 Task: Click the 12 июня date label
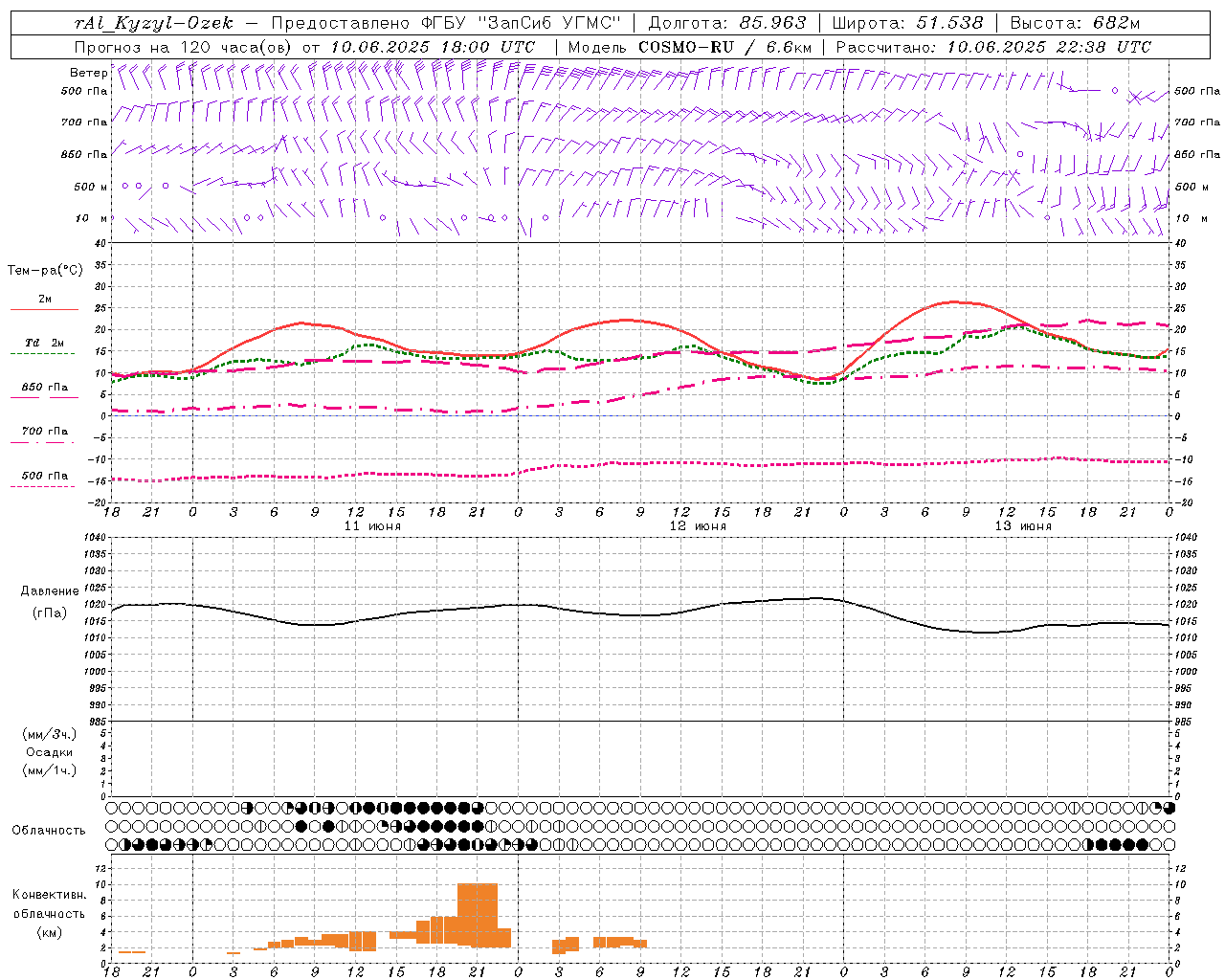click(699, 526)
